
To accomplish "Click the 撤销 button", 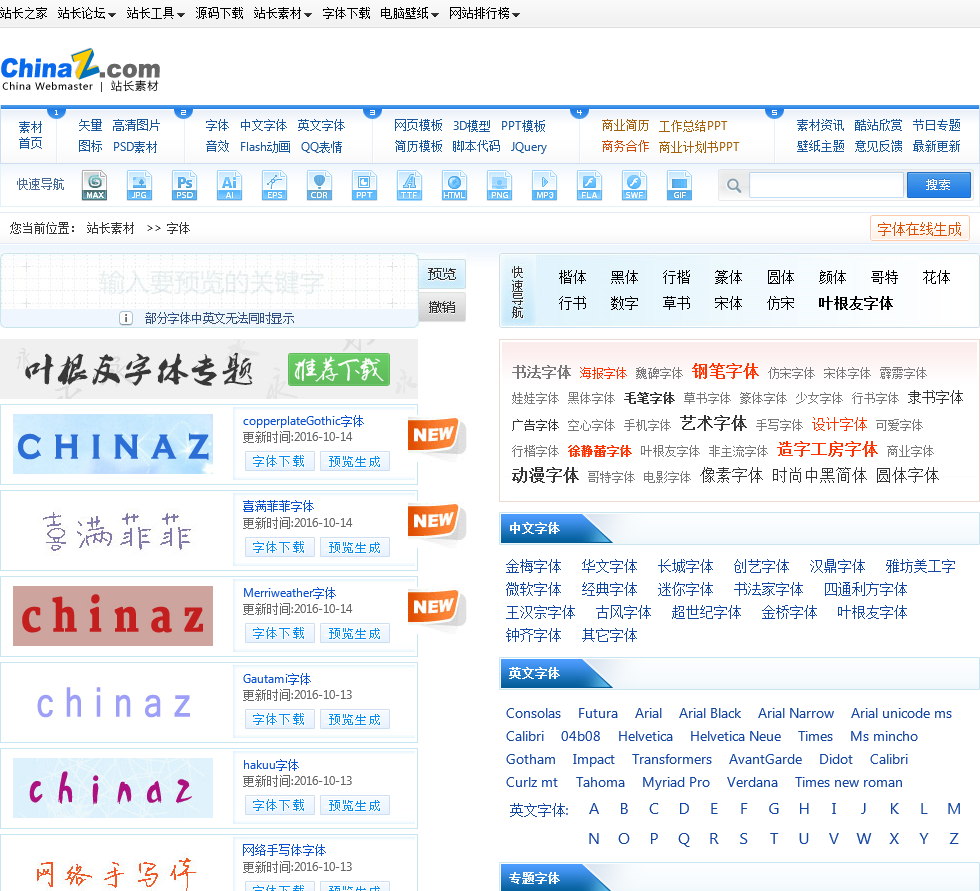I will [442, 307].
